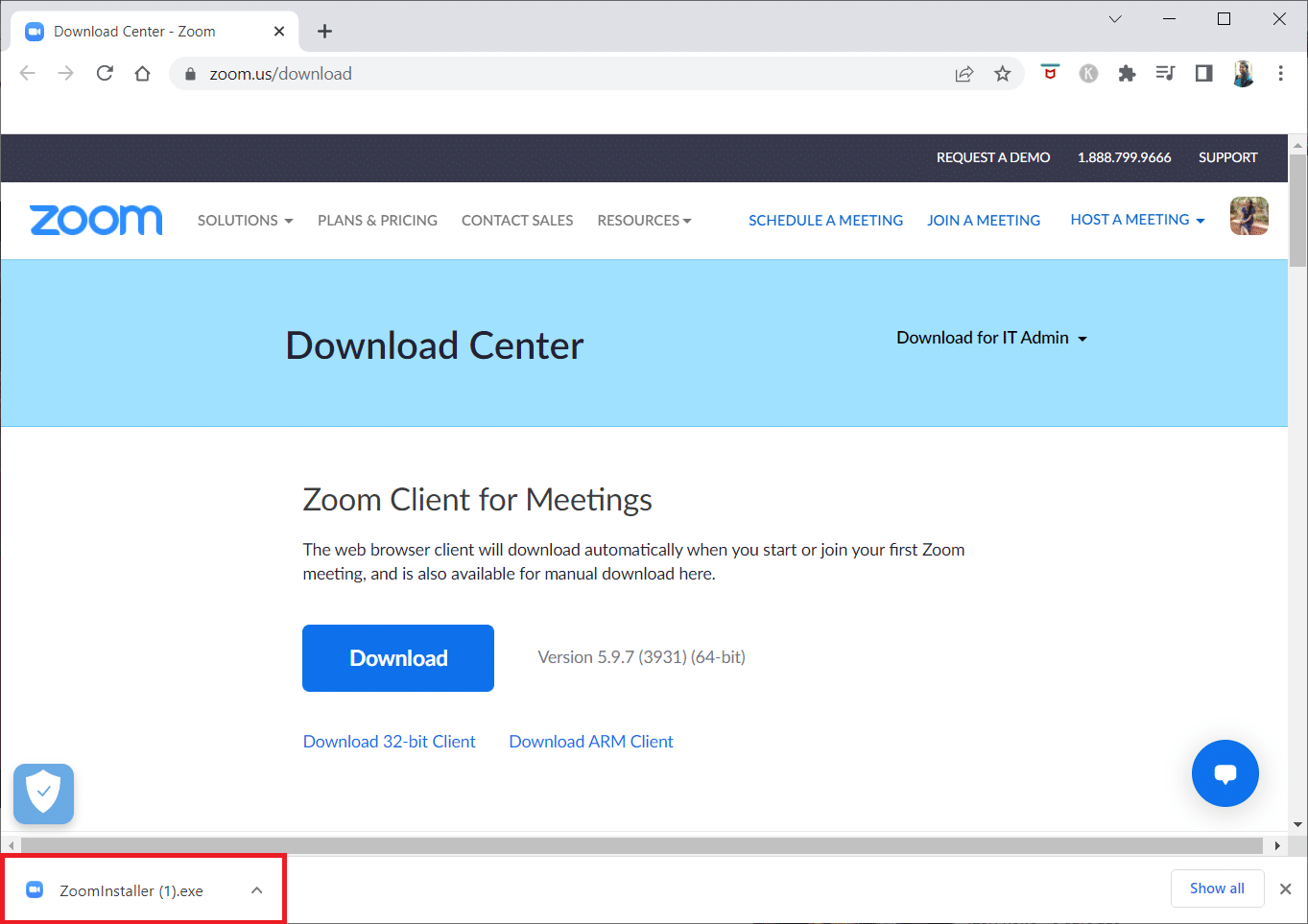Click Download ARM Client link

pos(591,742)
